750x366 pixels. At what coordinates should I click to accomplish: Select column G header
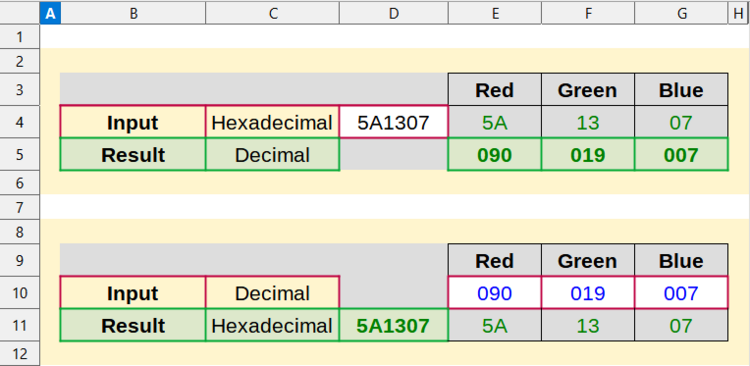click(x=681, y=14)
